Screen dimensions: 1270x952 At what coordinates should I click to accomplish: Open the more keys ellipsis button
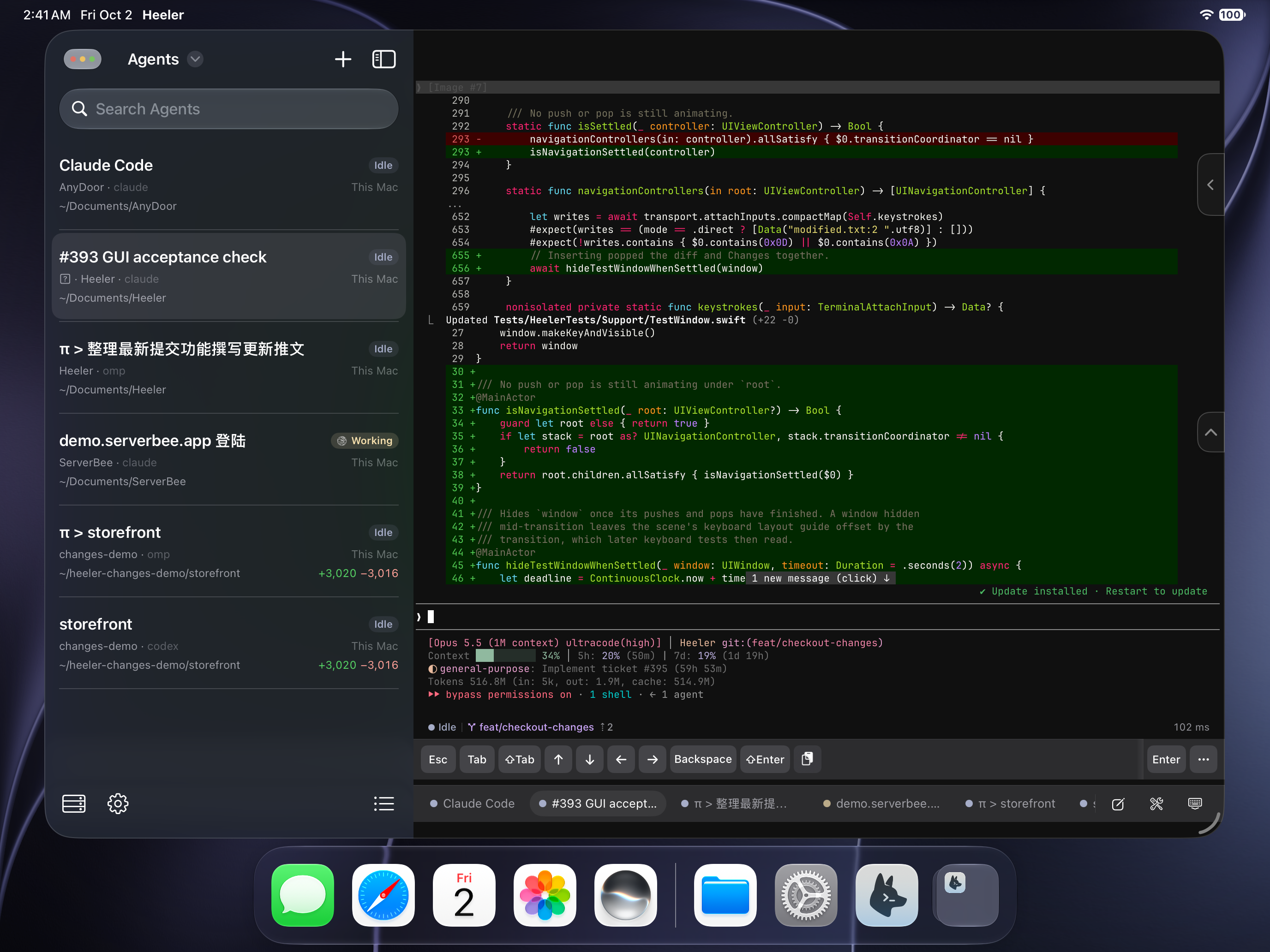coord(1204,759)
